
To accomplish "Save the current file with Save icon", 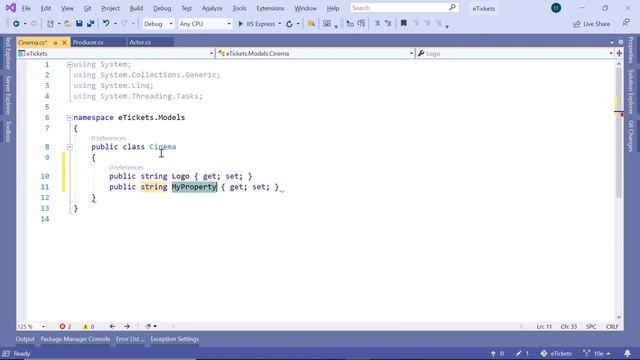I will tap(79, 24).
